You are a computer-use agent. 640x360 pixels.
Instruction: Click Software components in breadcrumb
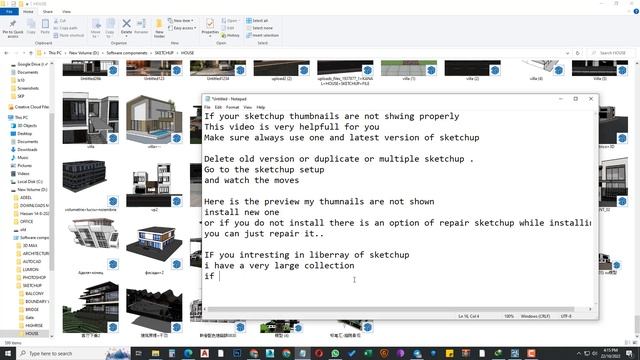127,53
